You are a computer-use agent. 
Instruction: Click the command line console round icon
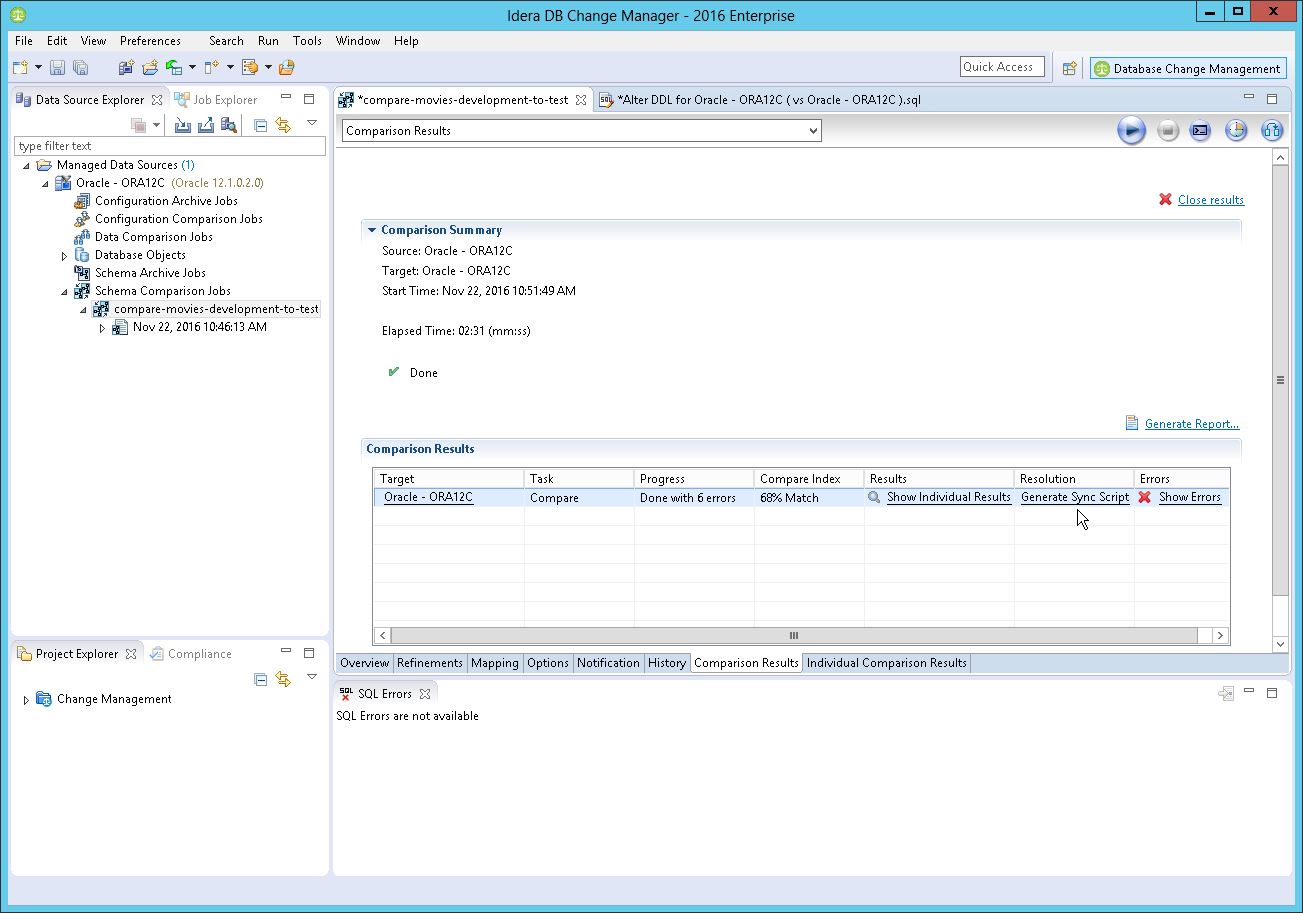coord(1201,130)
